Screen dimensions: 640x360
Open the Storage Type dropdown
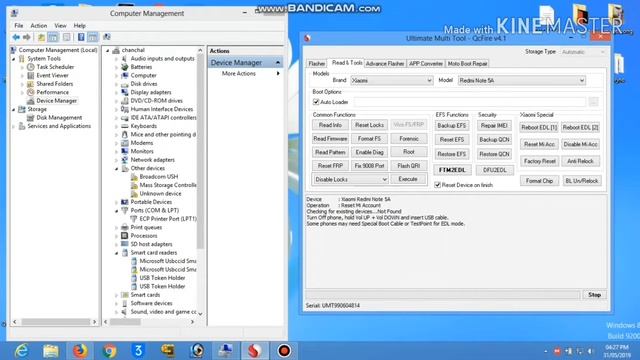pos(583,52)
